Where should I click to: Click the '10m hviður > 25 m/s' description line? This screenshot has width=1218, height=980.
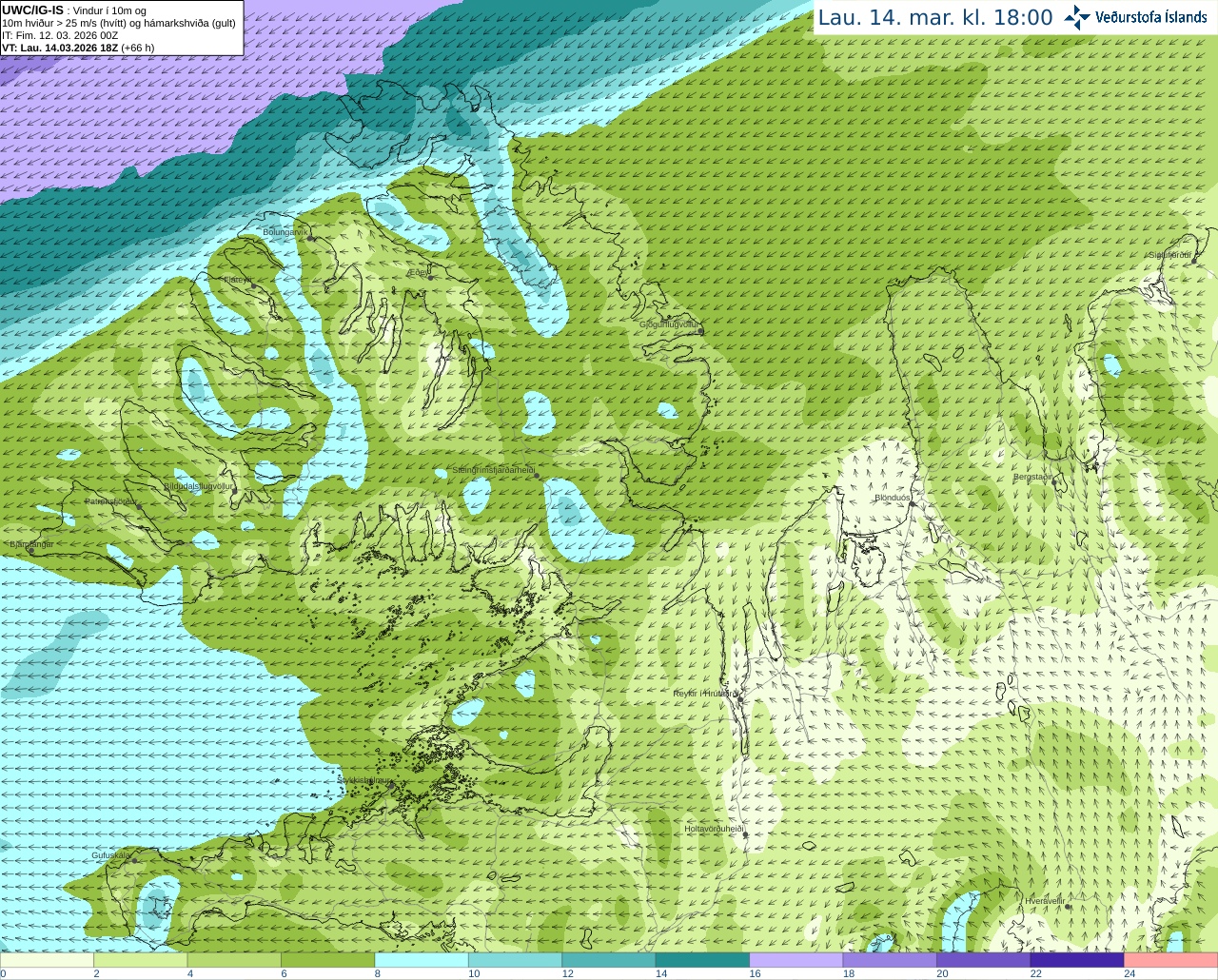click(x=119, y=23)
